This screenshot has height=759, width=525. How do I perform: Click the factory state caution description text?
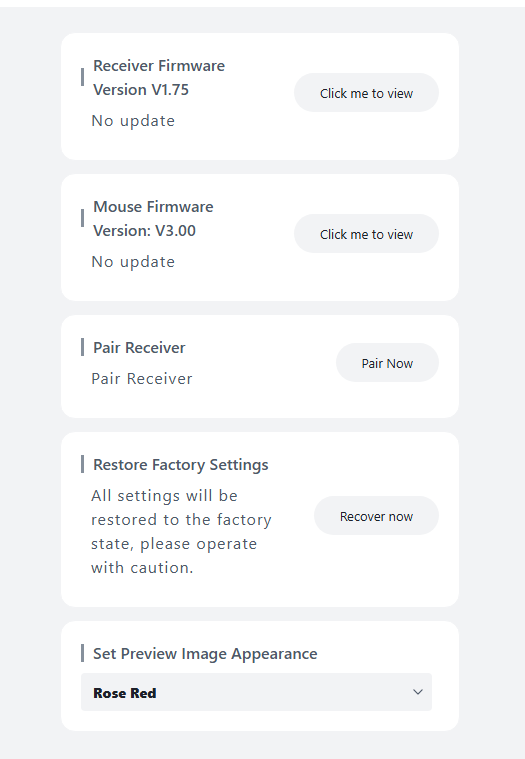pyautogui.click(x=181, y=531)
